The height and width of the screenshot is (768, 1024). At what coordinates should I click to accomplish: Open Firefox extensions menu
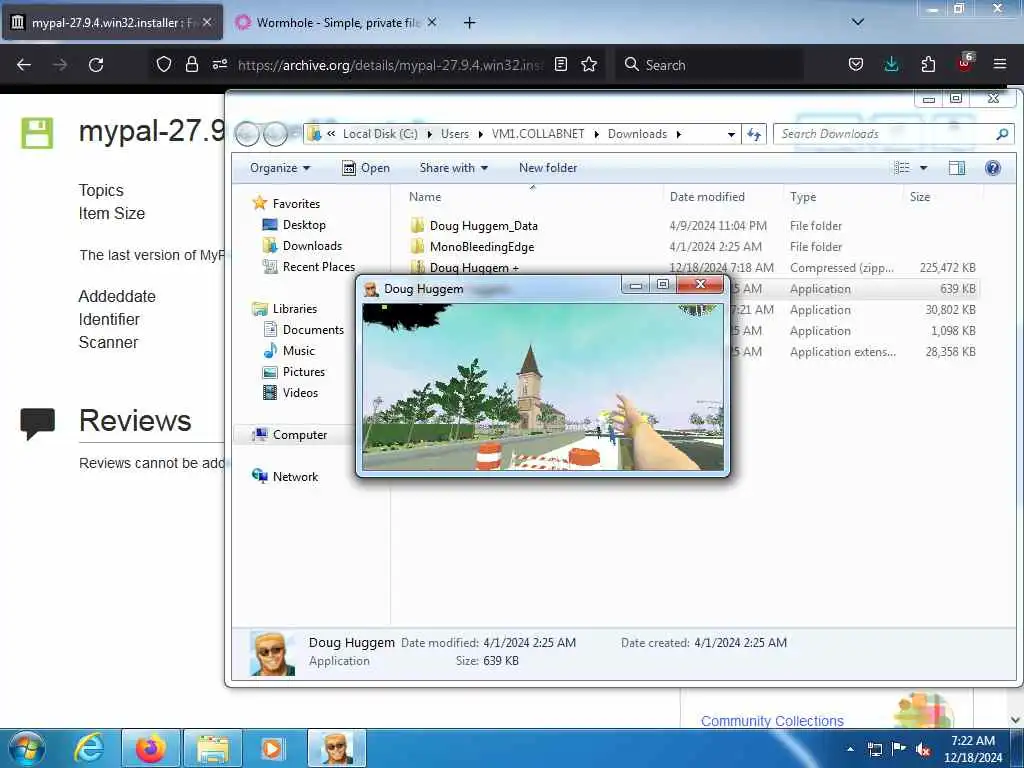point(928,64)
